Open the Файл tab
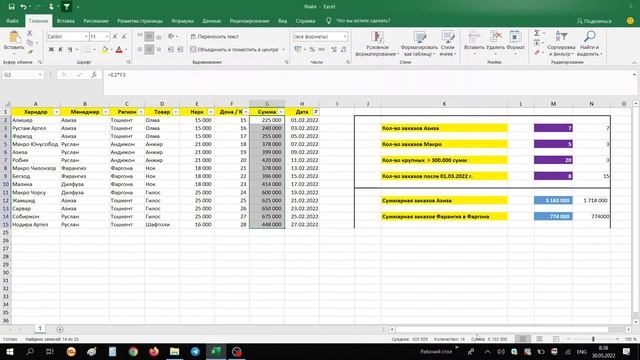 [12, 21]
